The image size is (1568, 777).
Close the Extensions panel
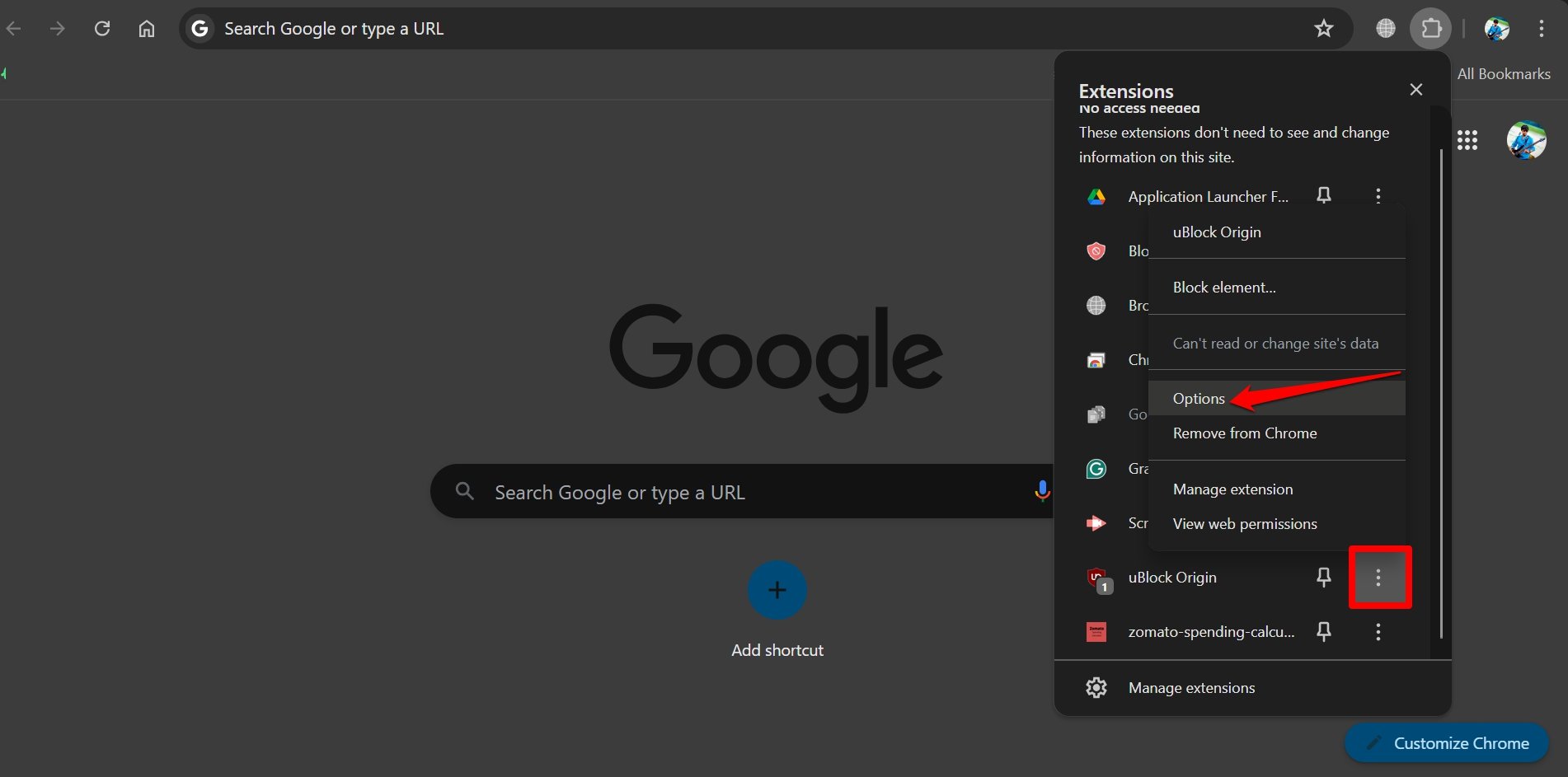(1416, 90)
